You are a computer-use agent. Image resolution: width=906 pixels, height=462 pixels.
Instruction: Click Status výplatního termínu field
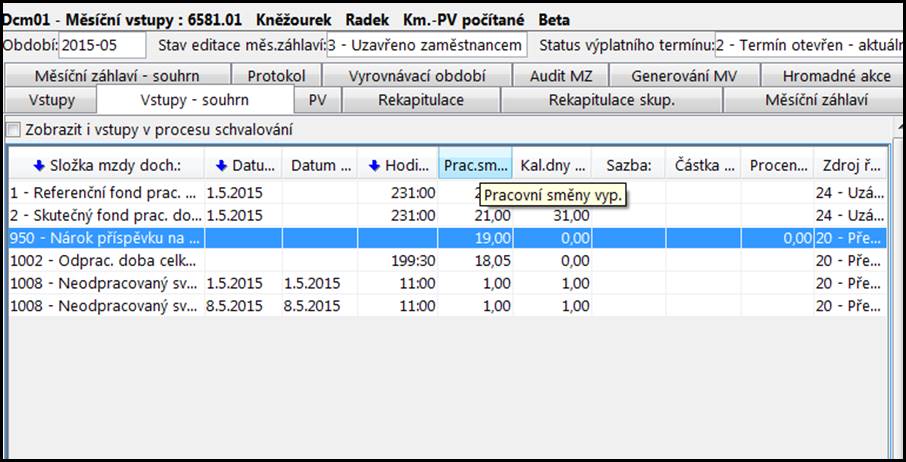(808, 46)
